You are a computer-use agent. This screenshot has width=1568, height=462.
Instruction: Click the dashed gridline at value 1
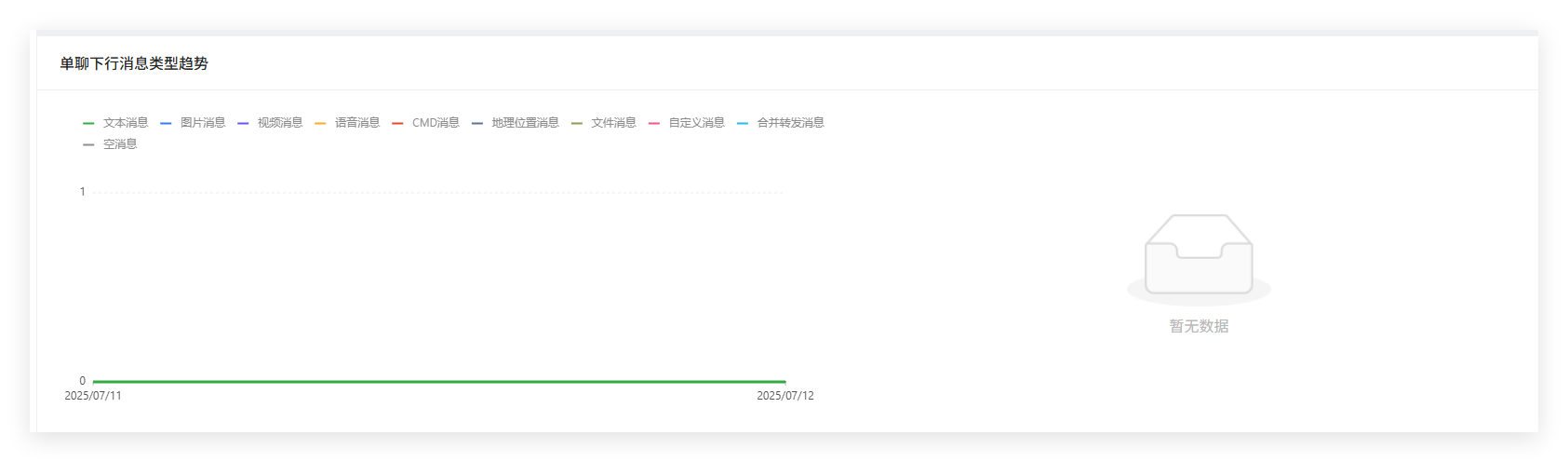pyautogui.click(x=439, y=193)
